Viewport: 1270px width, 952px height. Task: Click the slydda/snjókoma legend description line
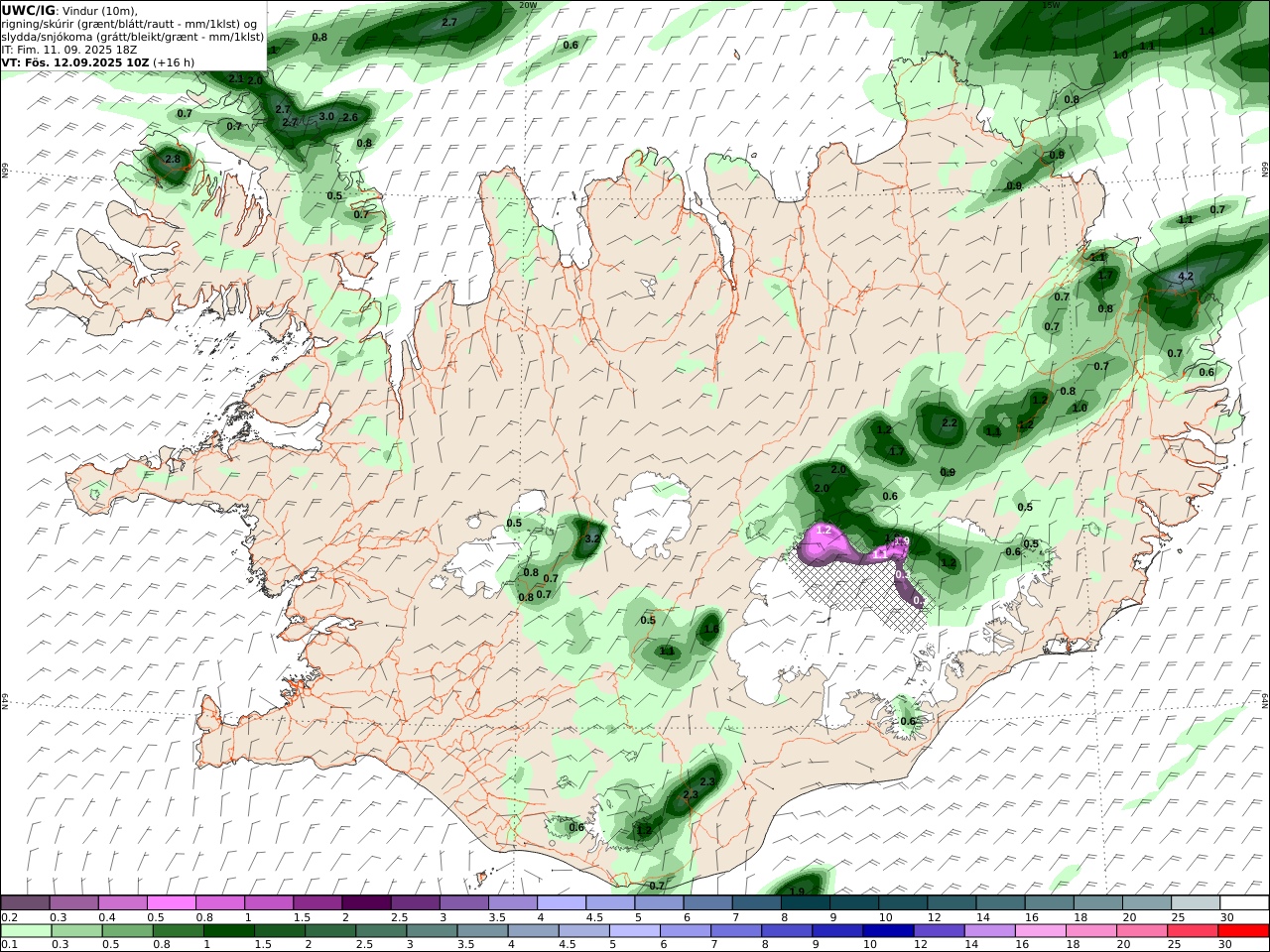pos(132,36)
